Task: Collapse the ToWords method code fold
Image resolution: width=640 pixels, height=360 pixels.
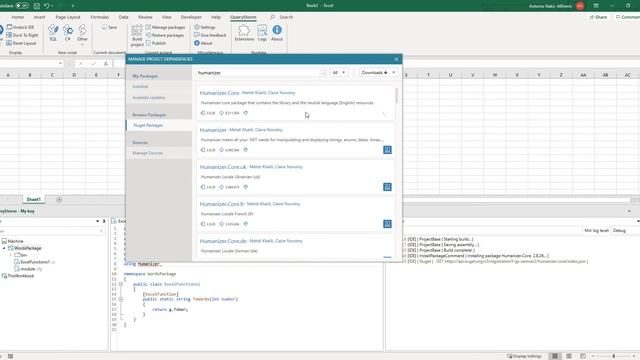Action: [x=121, y=299]
